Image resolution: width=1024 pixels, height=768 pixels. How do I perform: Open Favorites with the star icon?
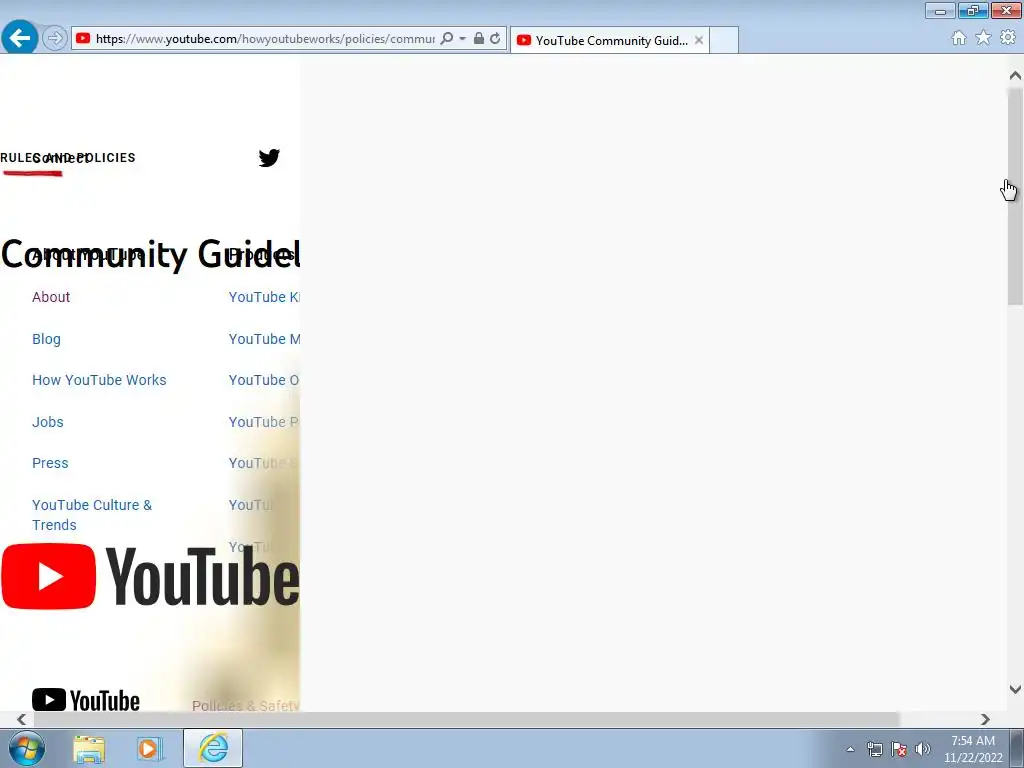pos(983,38)
